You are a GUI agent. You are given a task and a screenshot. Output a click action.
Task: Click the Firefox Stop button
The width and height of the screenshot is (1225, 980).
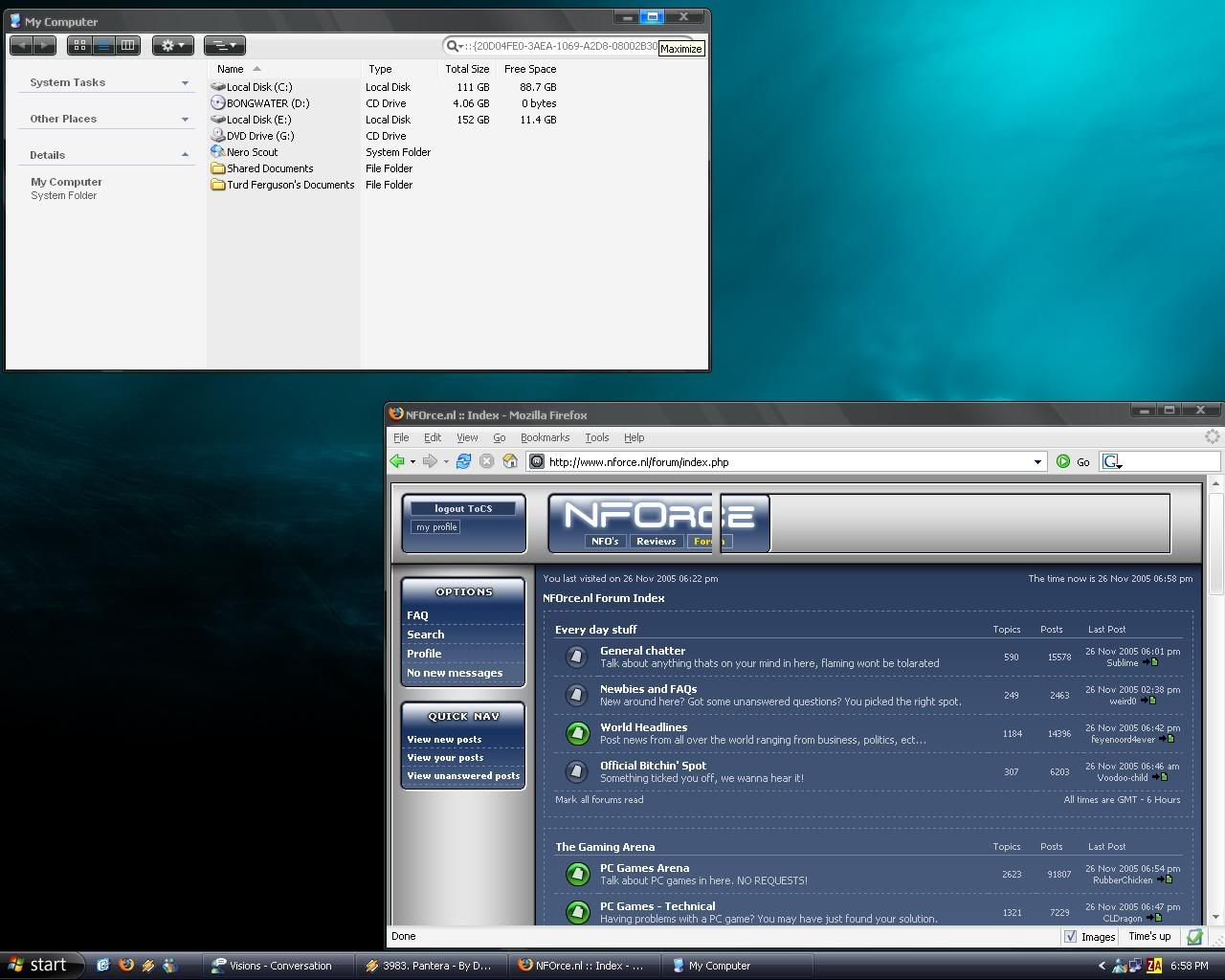tap(486, 461)
